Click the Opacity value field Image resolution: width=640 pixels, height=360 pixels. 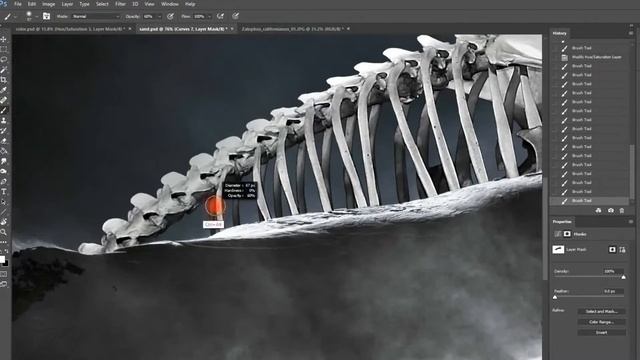click(x=149, y=16)
